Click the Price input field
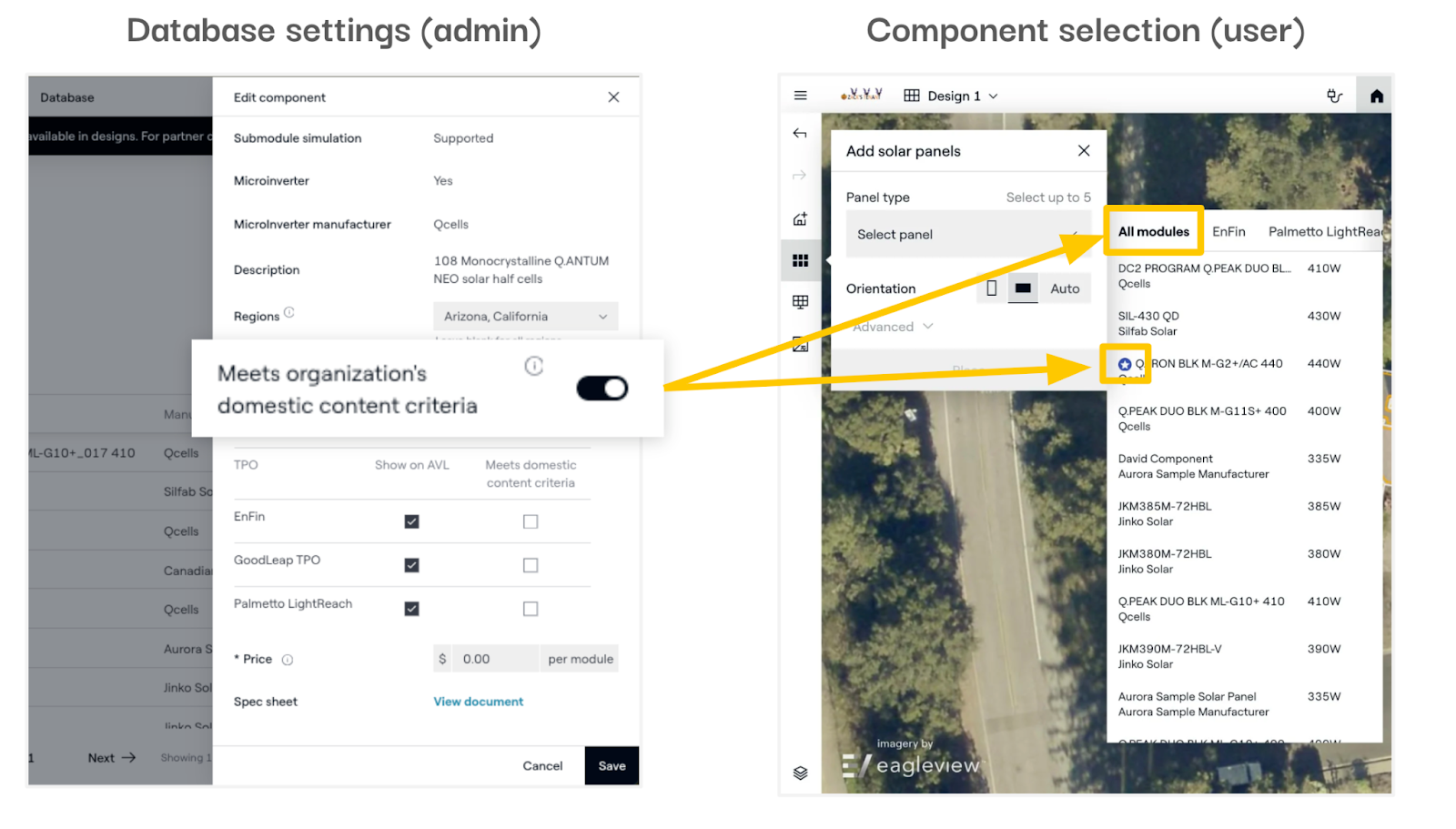The height and width of the screenshot is (829, 1456). point(495,659)
